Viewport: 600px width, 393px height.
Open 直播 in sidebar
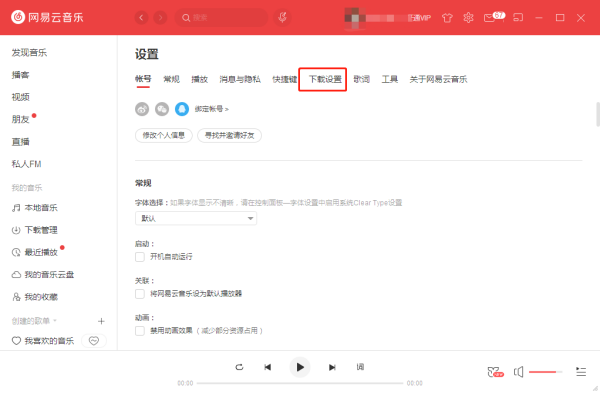tap(20, 142)
